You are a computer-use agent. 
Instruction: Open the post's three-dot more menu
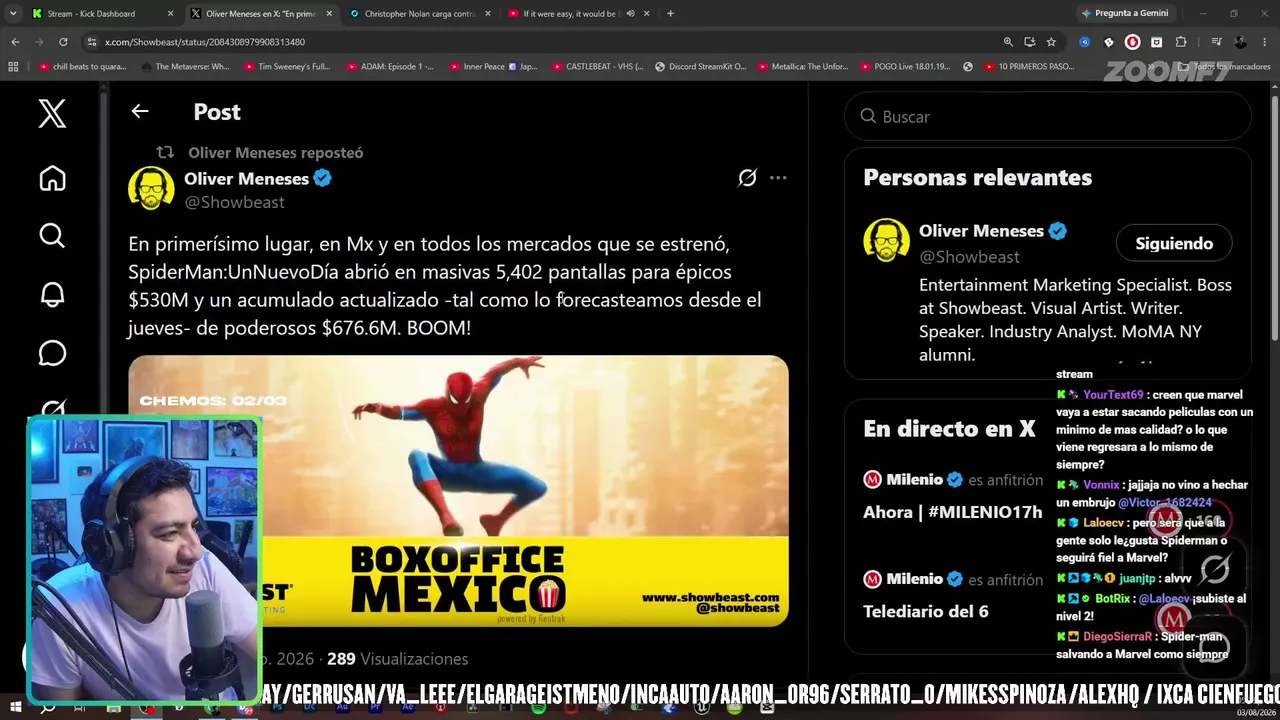coord(778,178)
